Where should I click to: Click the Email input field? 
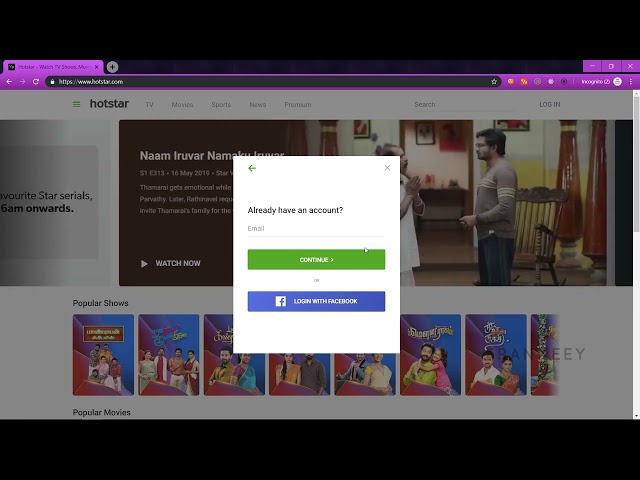(x=316, y=229)
